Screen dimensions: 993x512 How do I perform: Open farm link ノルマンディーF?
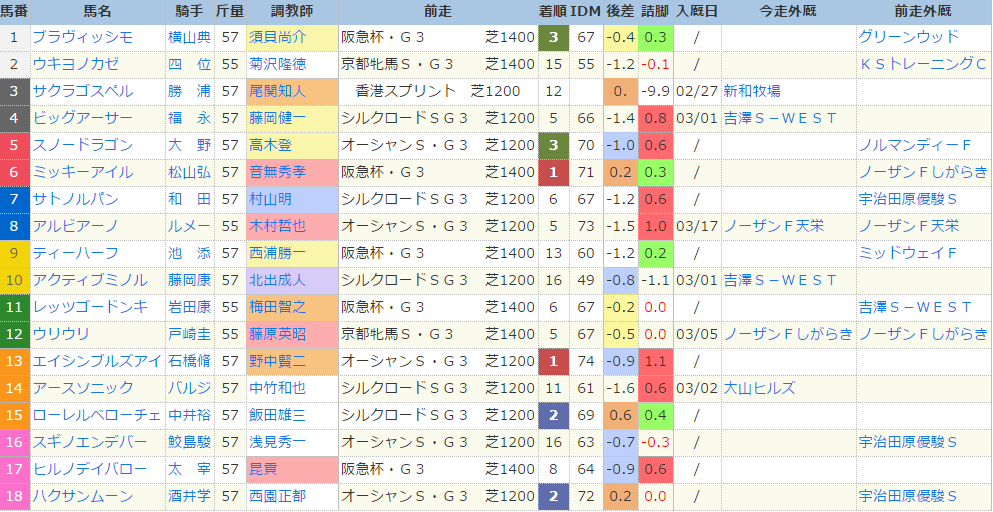tap(915, 146)
